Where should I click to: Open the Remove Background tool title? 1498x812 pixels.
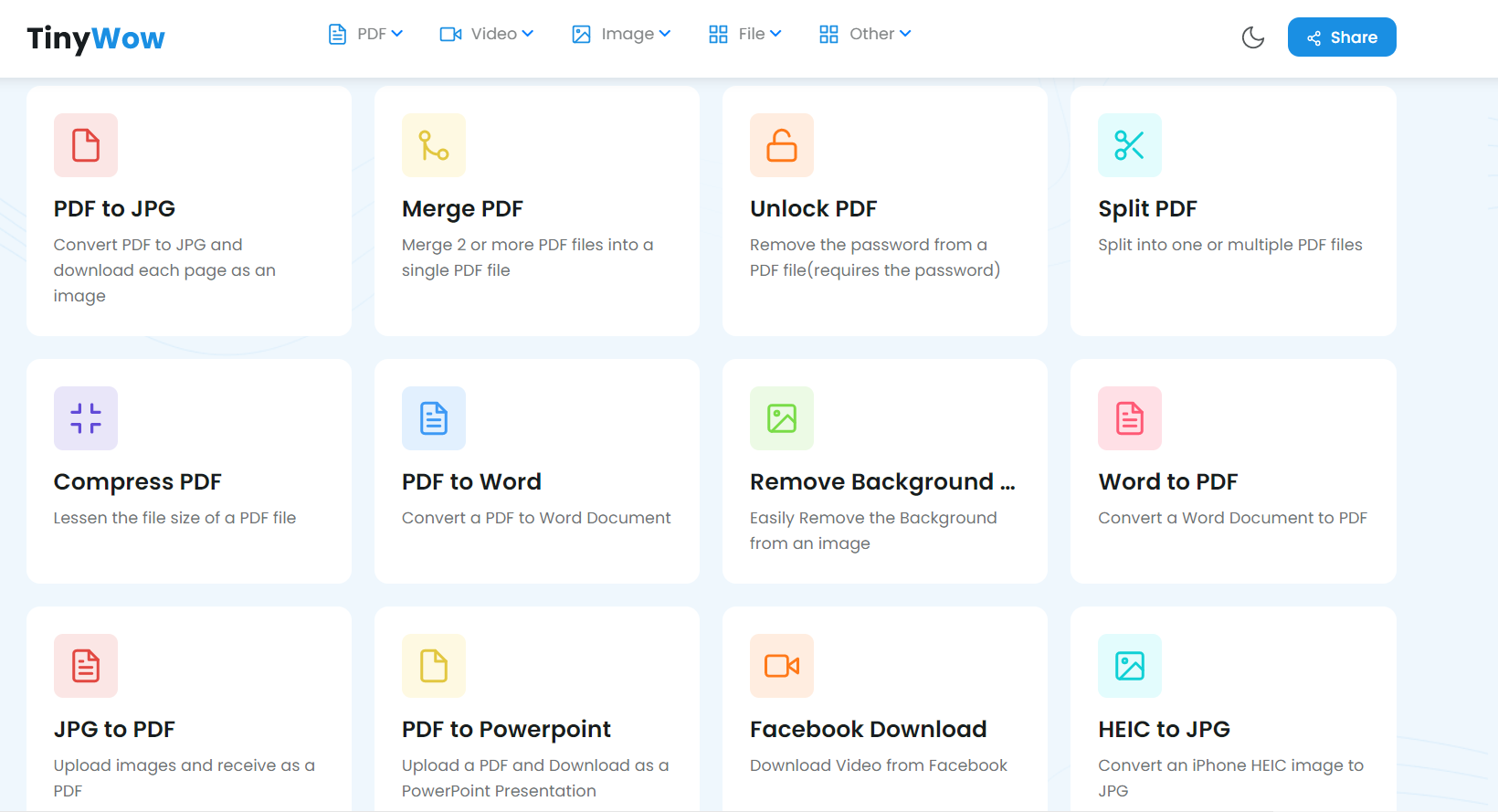pyautogui.click(x=882, y=482)
